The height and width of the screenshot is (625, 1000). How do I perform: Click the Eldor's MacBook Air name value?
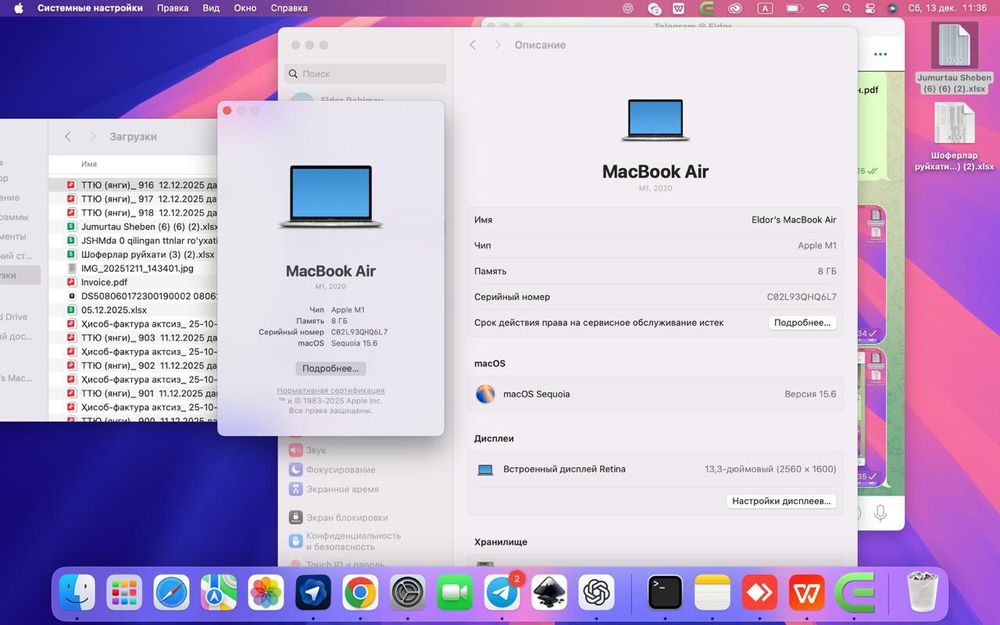click(793, 219)
